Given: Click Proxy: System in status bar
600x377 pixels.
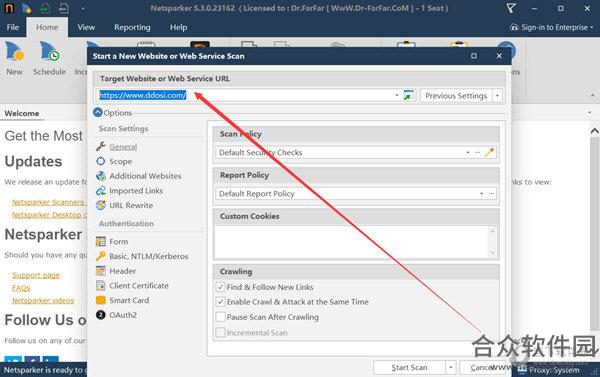Looking at the screenshot, I should click(x=548, y=370).
